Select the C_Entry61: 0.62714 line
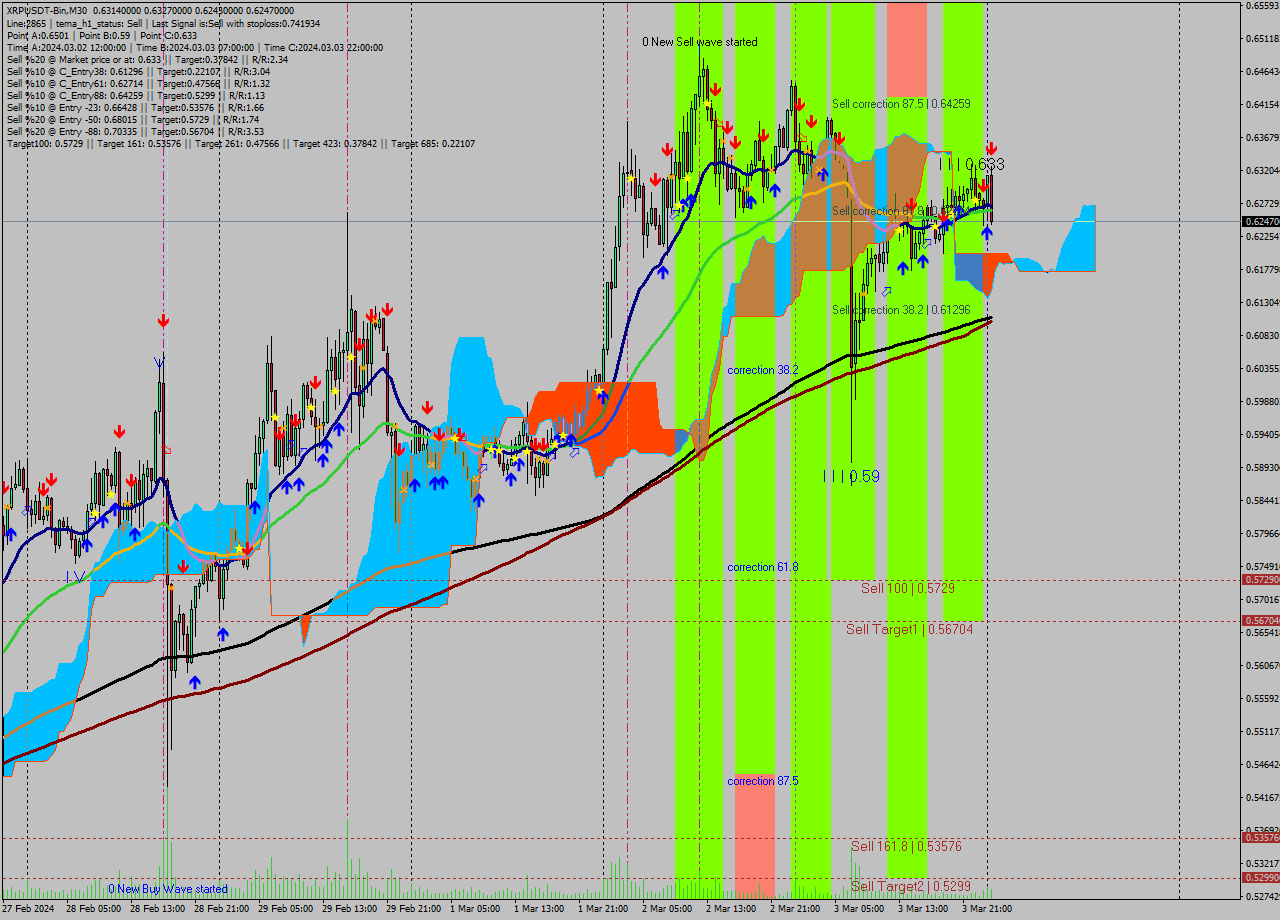 tap(138, 83)
